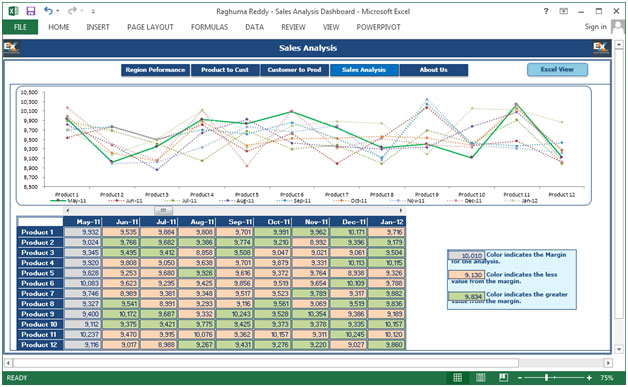The height and width of the screenshot is (387, 628).
Task: Click the orange legend swatch 9,130
Action: (466, 275)
